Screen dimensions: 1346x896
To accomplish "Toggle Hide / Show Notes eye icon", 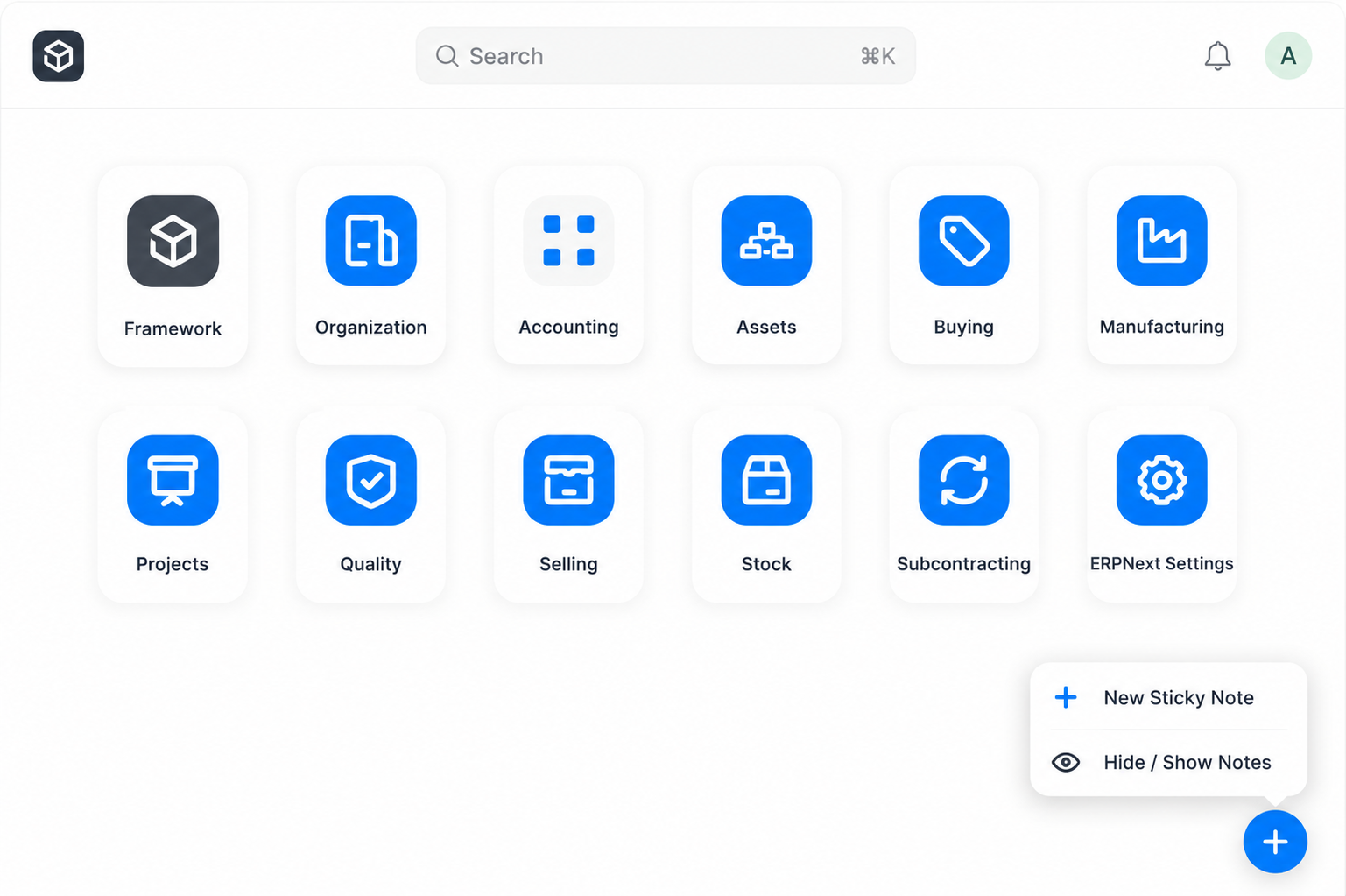I will (x=1066, y=763).
